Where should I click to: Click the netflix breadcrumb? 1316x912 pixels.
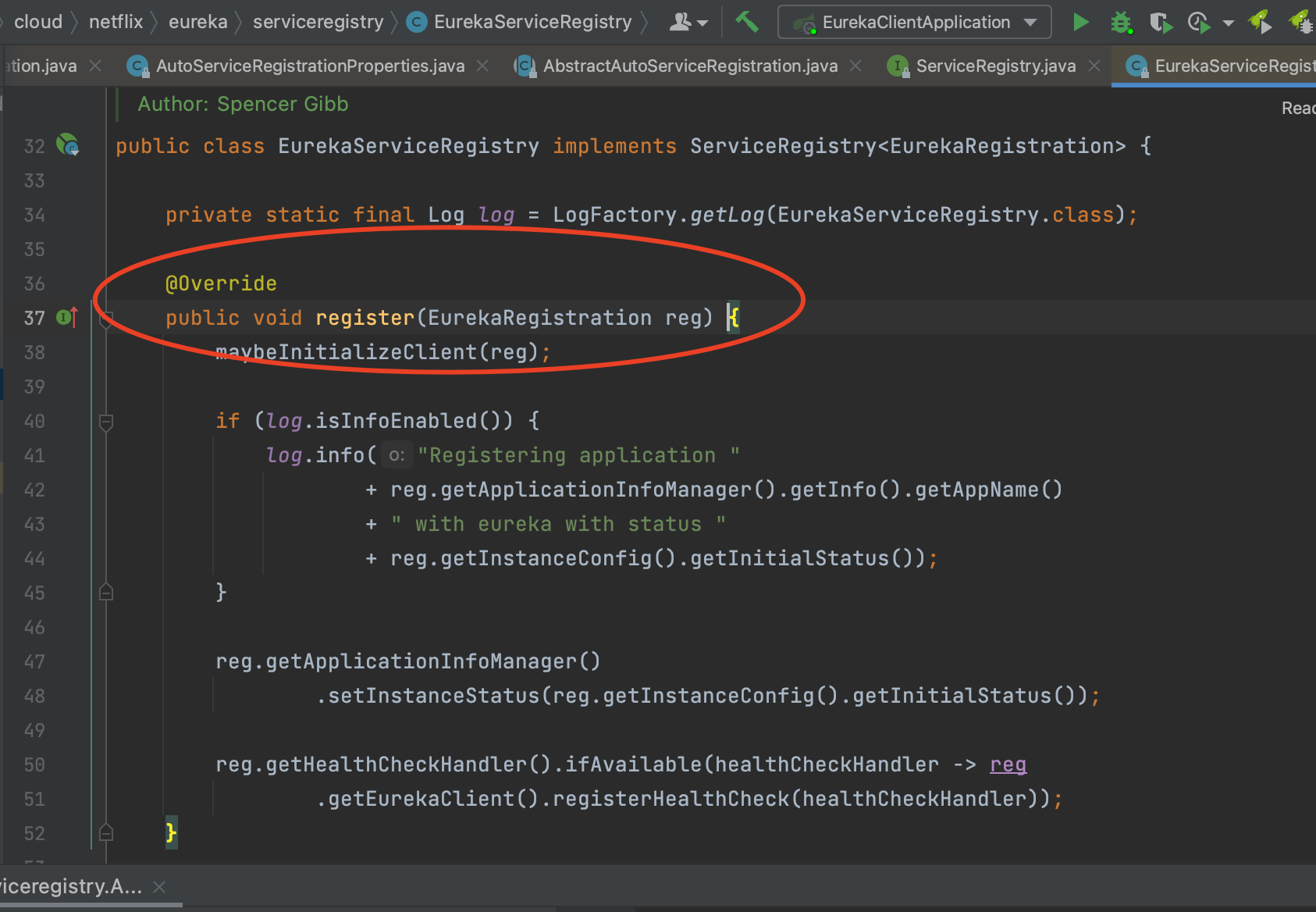click(x=116, y=22)
